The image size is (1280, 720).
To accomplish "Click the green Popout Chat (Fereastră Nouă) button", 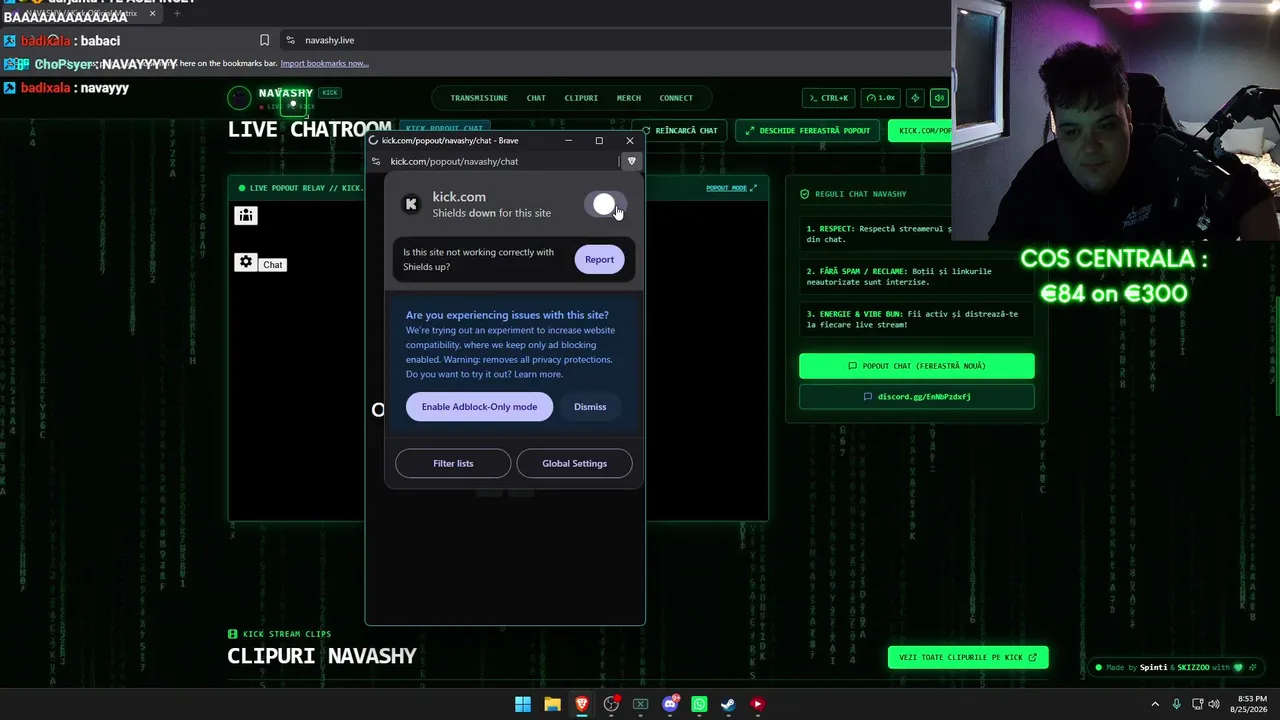I will (917, 366).
